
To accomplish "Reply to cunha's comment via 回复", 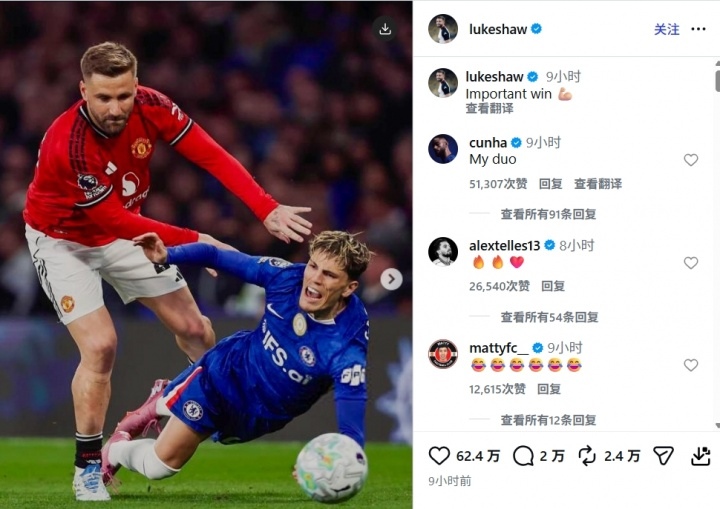I will [551, 184].
